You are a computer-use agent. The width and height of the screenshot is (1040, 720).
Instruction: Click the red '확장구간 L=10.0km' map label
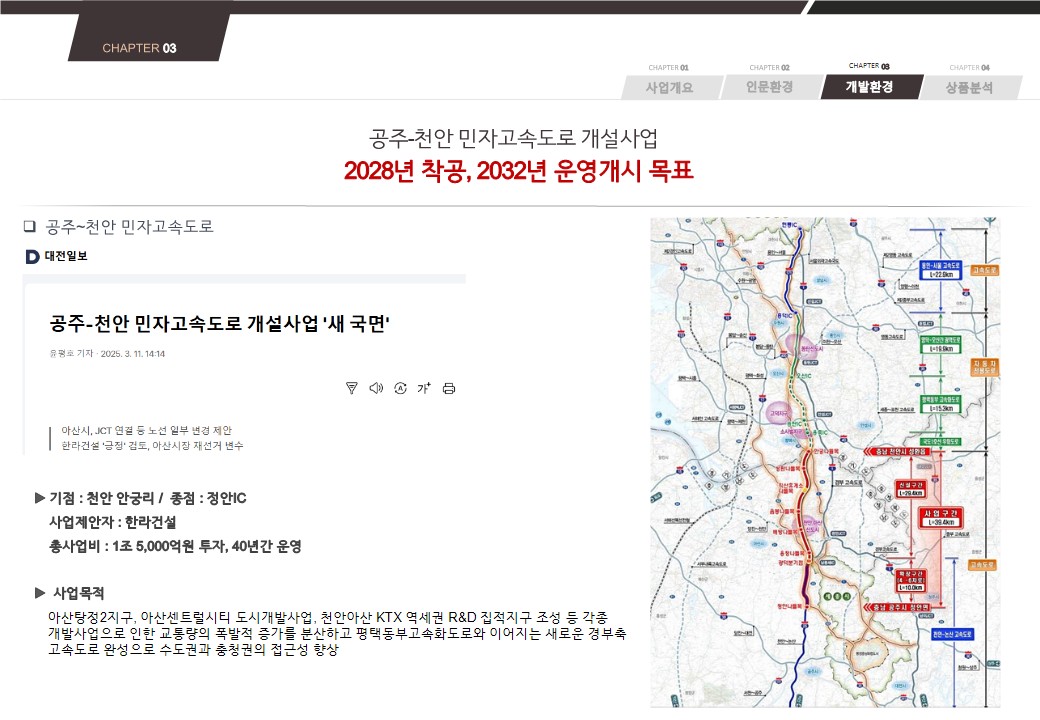pyautogui.click(x=911, y=581)
